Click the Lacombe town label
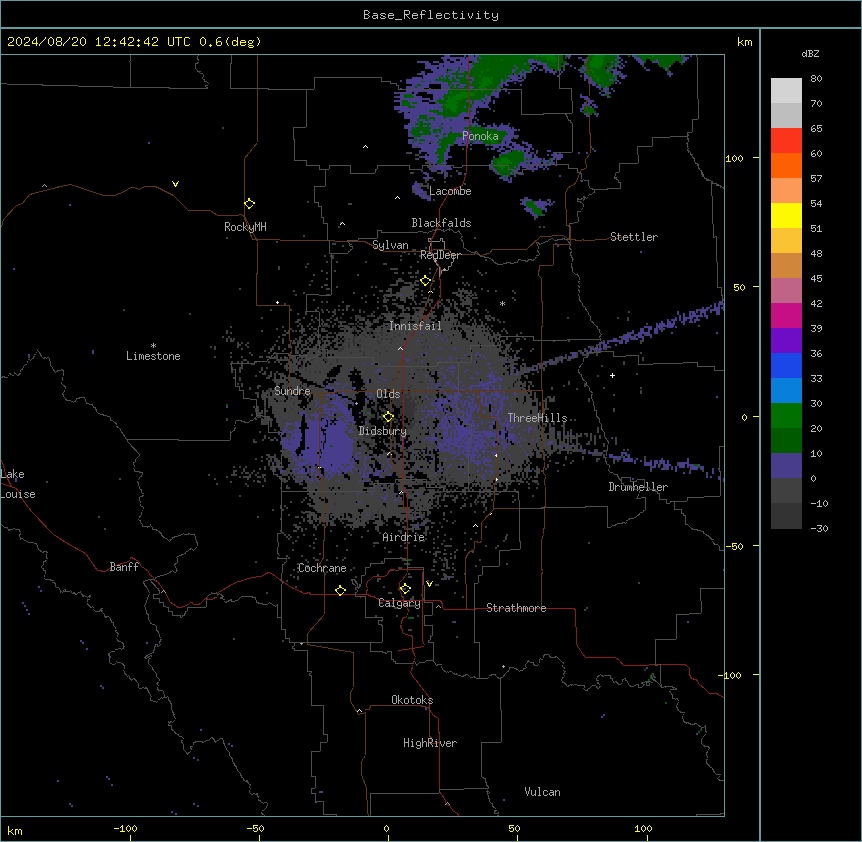This screenshot has width=862, height=842. (x=450, y=191)
